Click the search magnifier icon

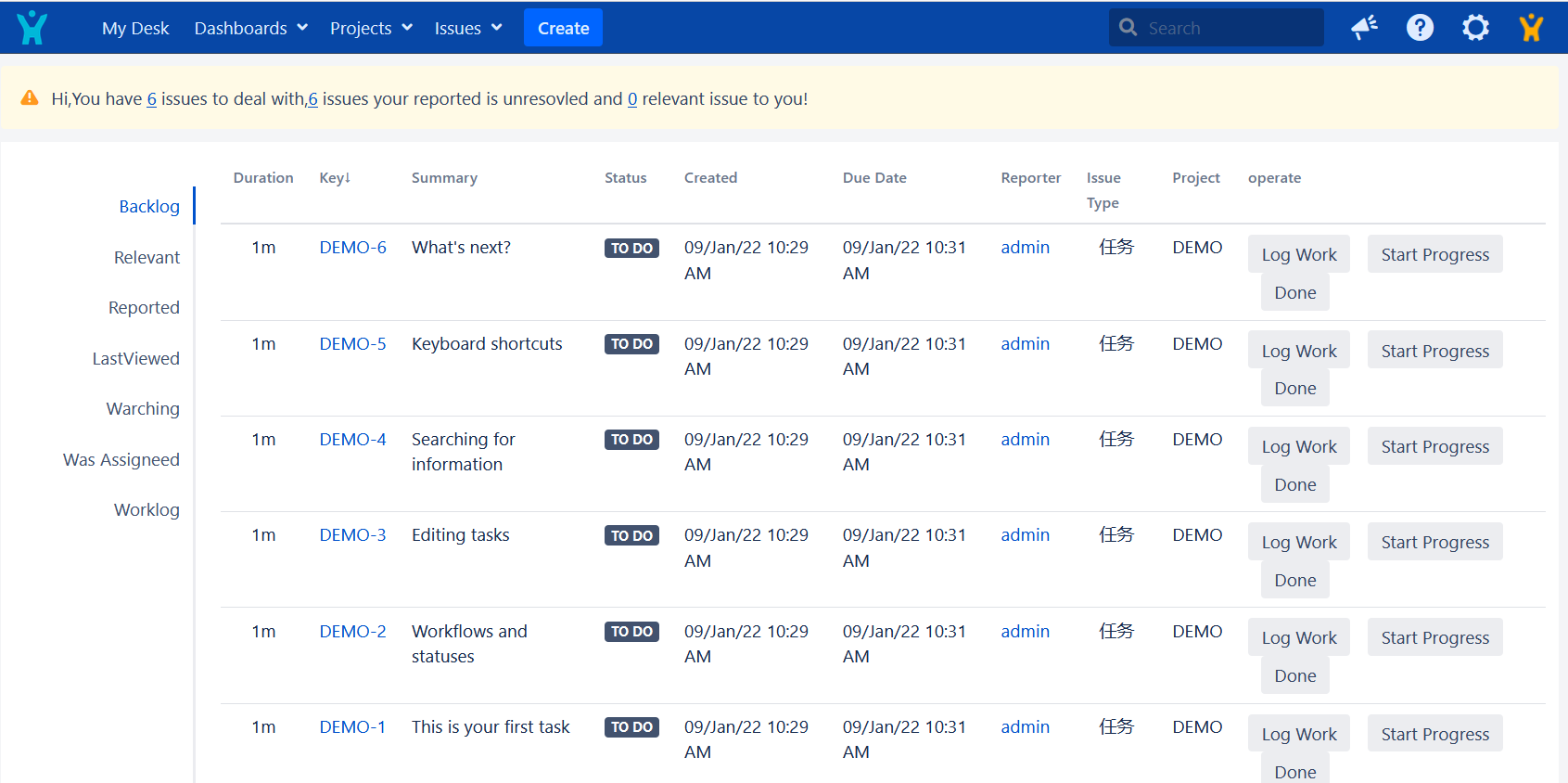click(1128, 28)
